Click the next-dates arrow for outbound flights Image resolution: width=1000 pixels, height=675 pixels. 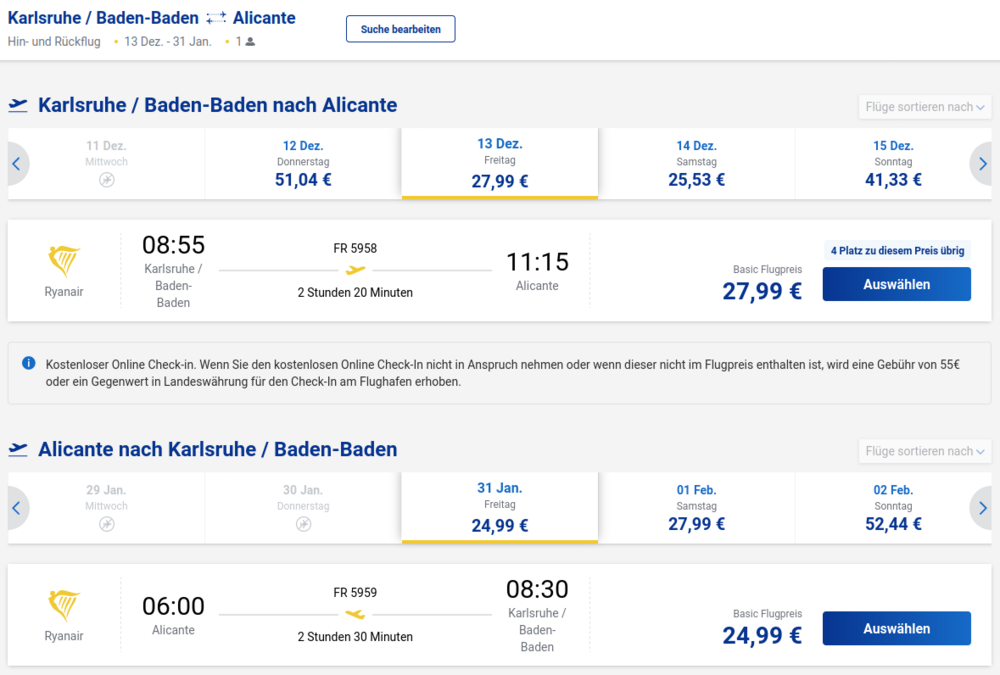tap(983, 164)
